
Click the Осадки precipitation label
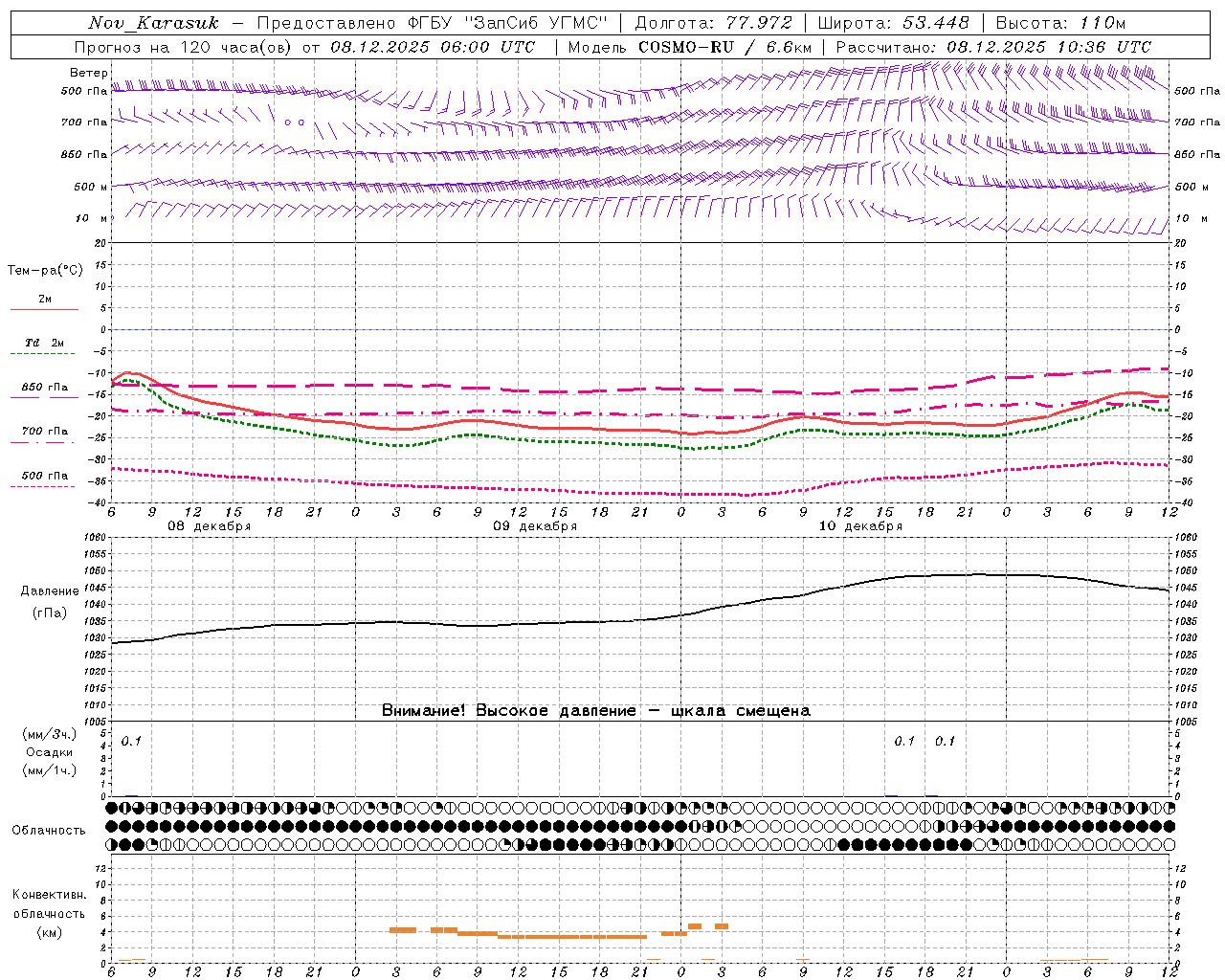(50, 752)
